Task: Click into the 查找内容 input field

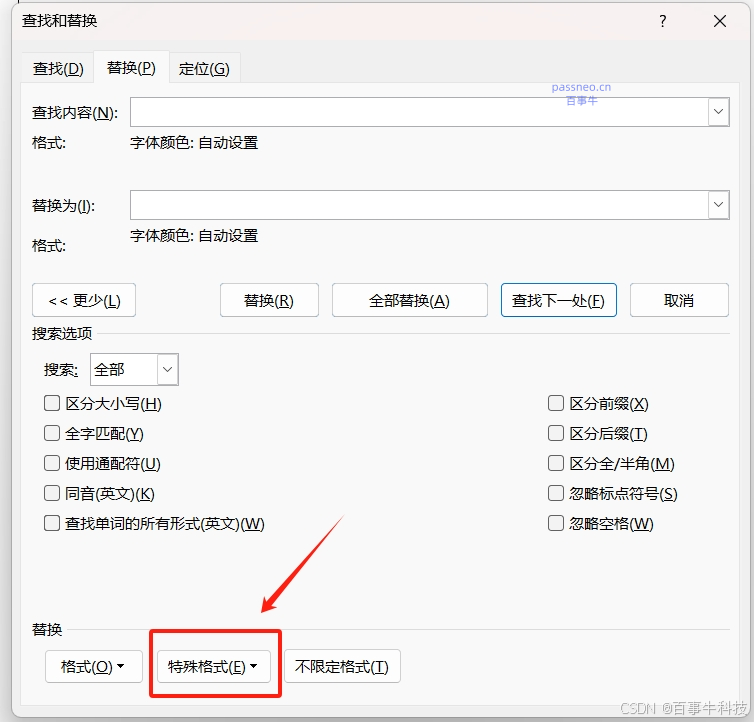Action: [x=419, y=112]
